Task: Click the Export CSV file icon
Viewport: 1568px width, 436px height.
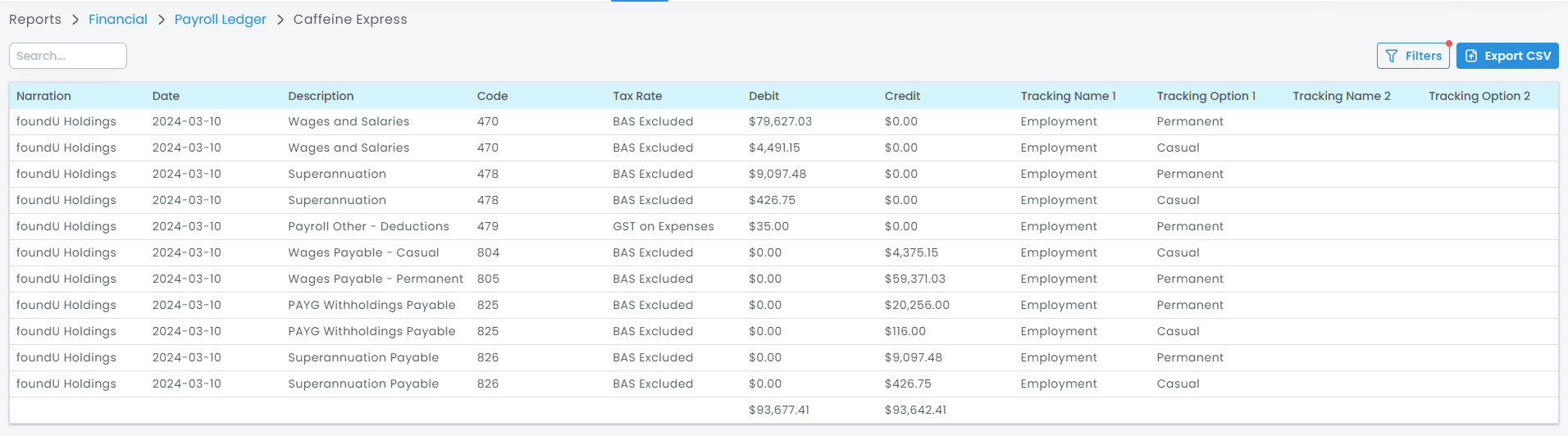Action: [x=1471, y=56]
